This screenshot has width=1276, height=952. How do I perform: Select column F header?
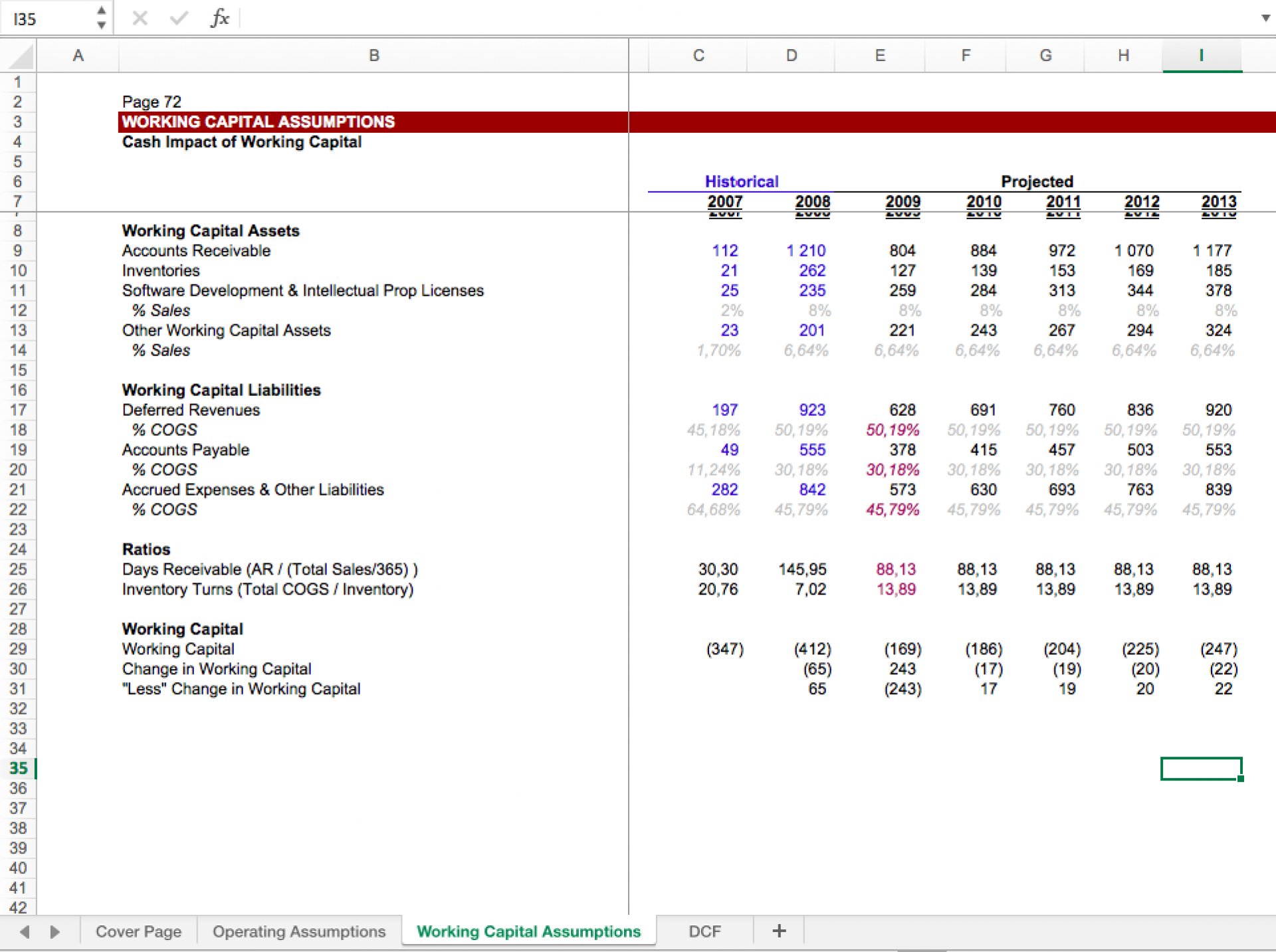965,56
